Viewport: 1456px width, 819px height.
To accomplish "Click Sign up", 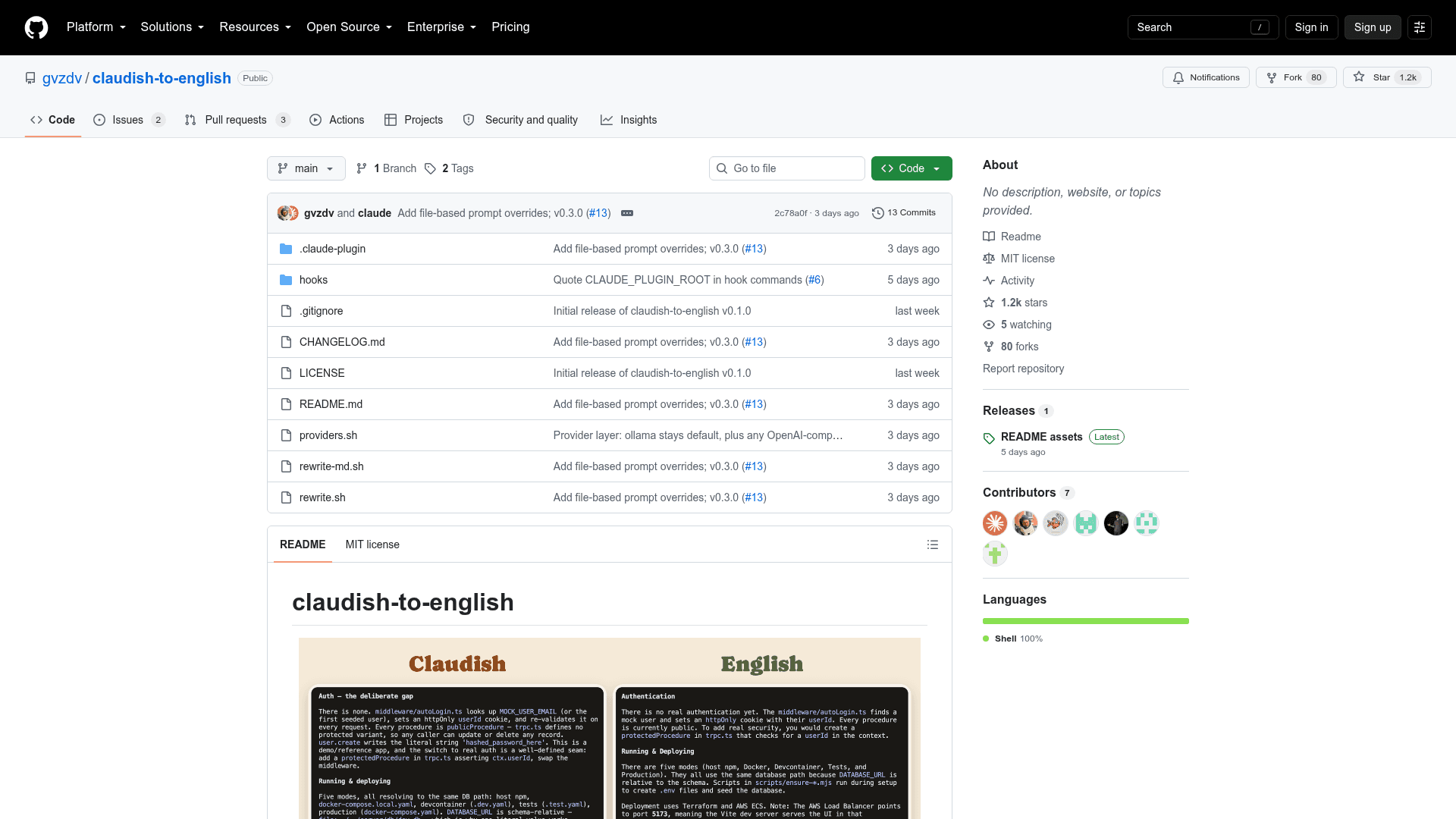I will [x=1373, y=27].
